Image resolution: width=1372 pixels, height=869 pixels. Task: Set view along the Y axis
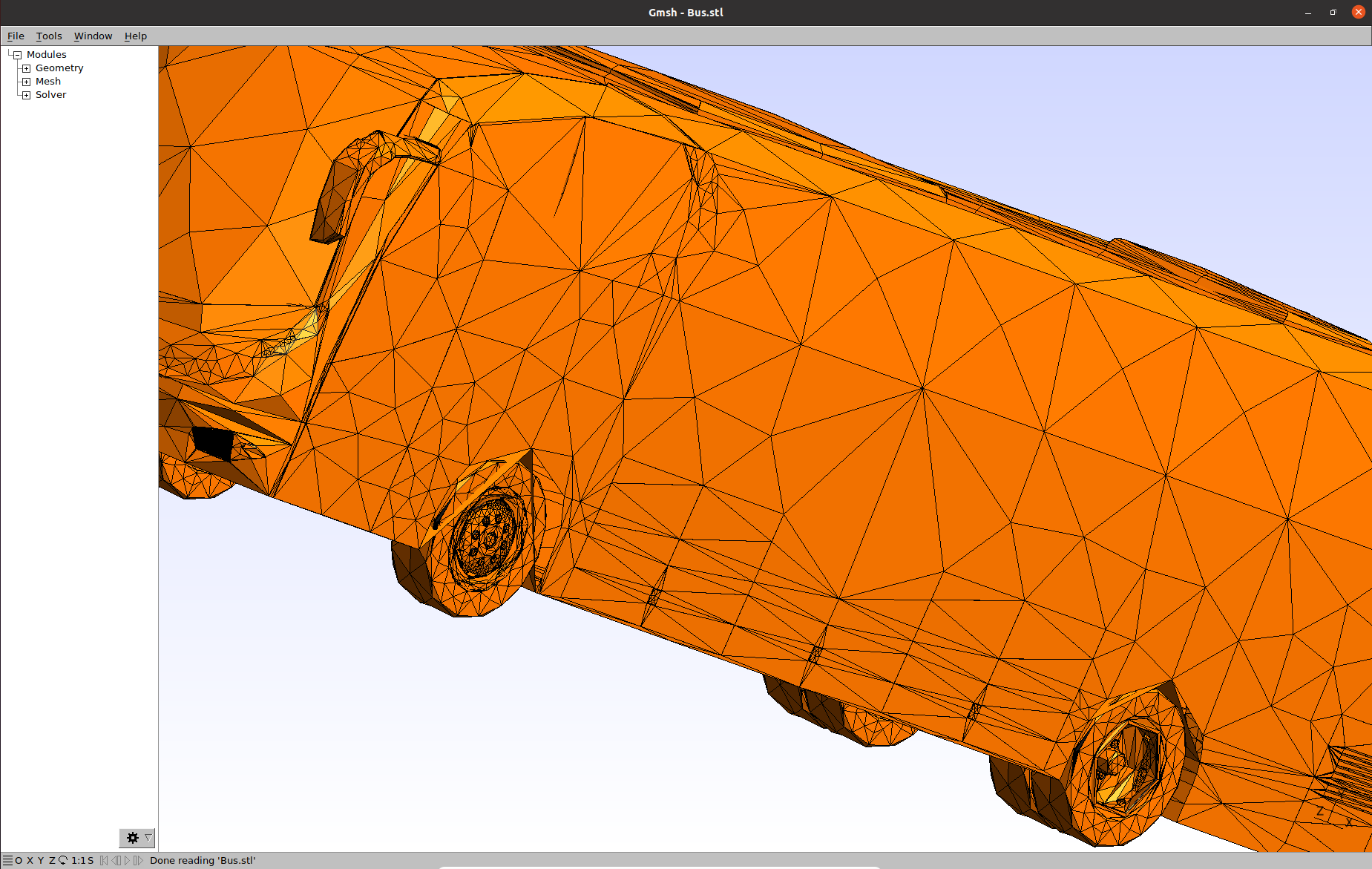40,860
